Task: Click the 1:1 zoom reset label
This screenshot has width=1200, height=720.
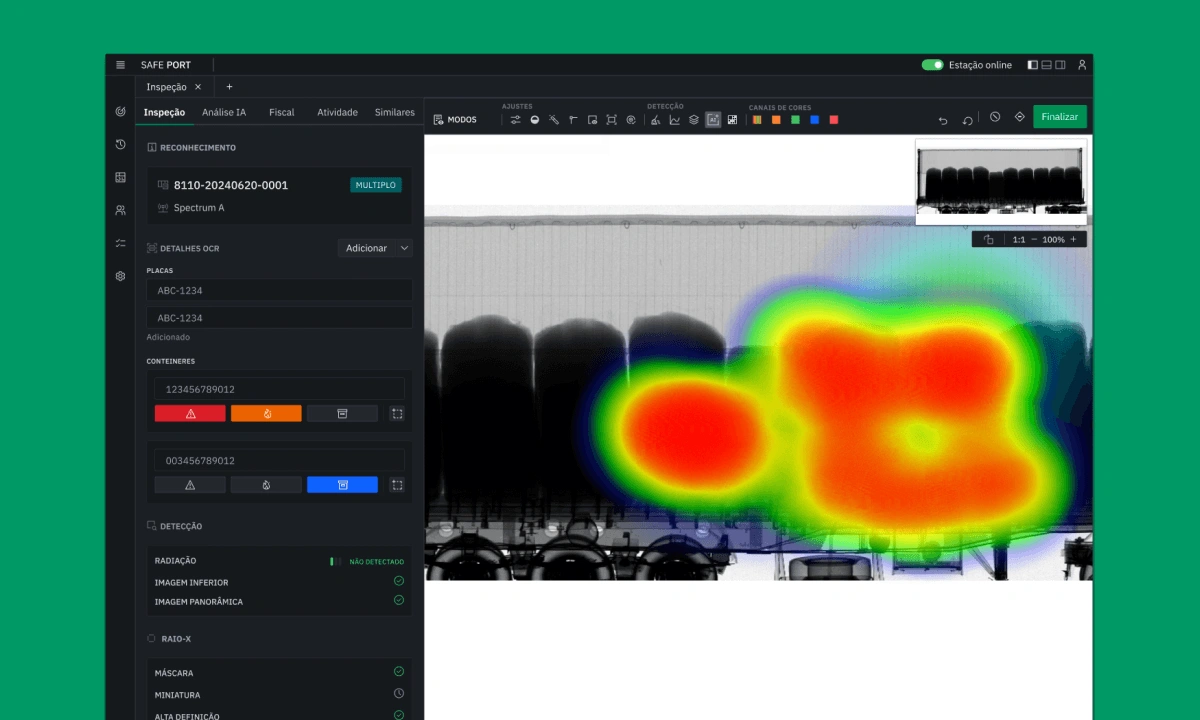Action: [1019, 240]
